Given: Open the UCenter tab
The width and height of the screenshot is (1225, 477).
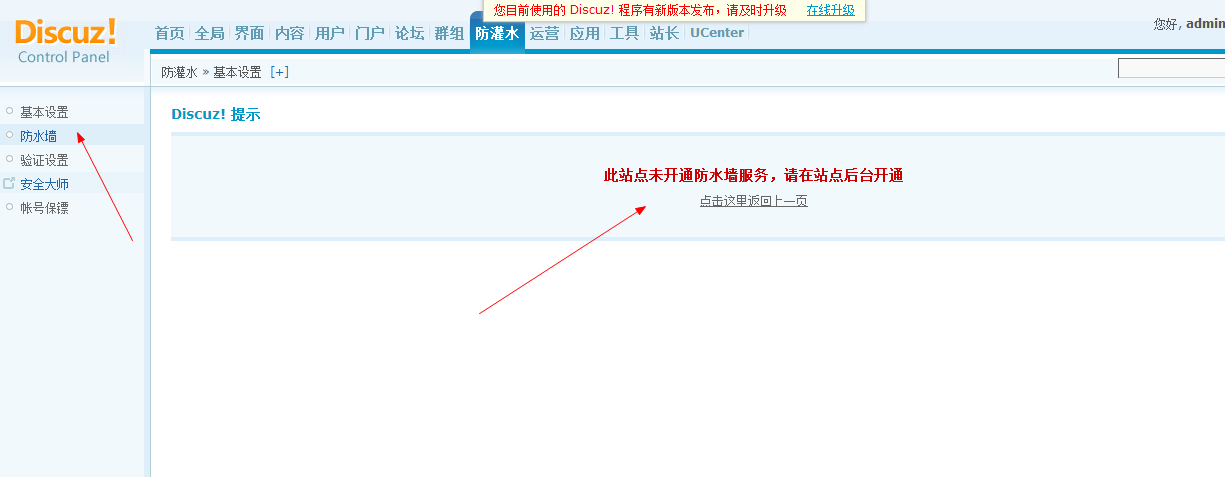Looking at the screenshot, I should pos(717,33).
